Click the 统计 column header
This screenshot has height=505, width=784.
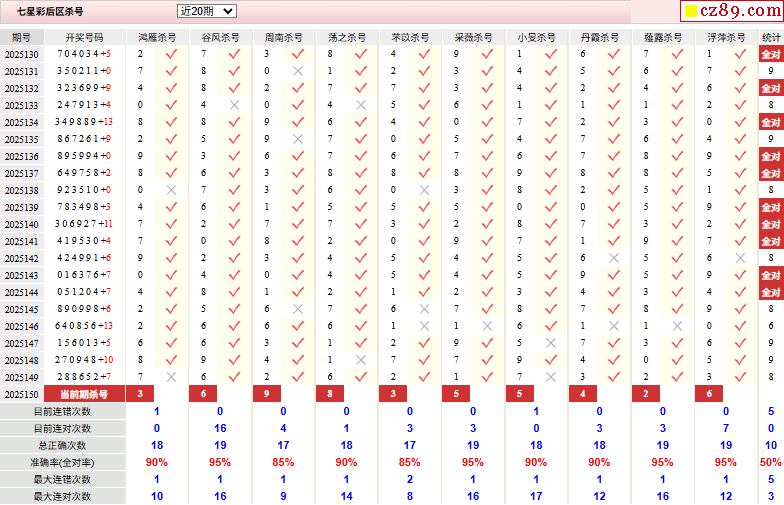tap(771, 37)
